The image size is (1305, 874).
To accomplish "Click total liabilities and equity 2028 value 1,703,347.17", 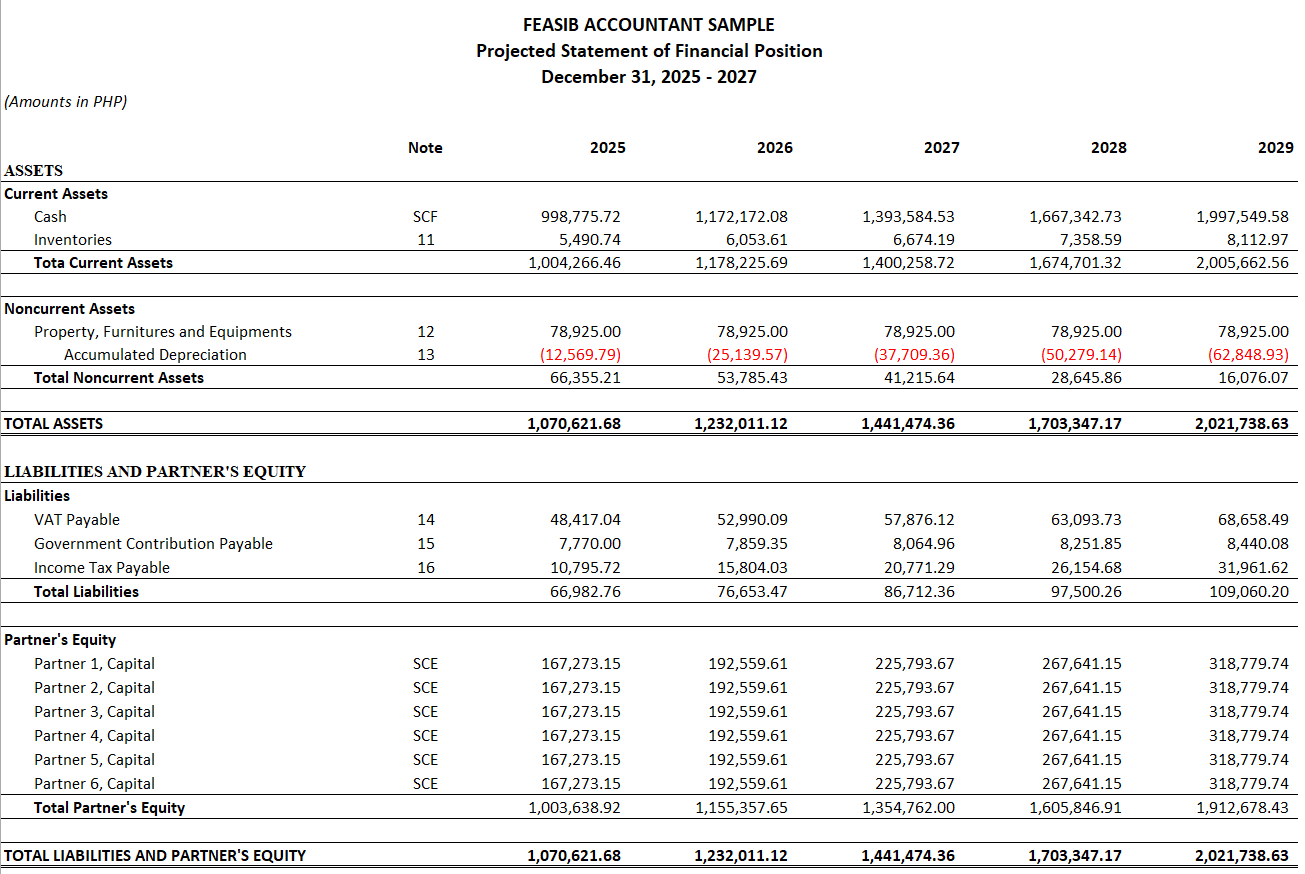I will [1075, 855].
